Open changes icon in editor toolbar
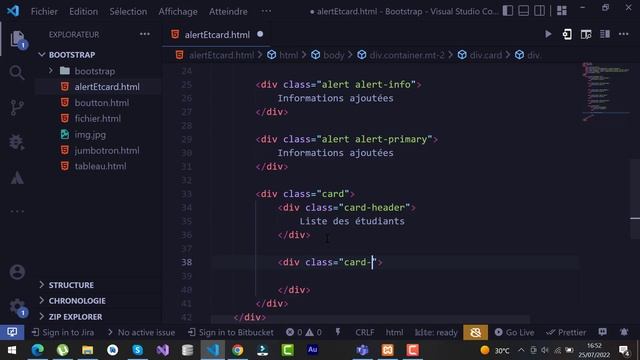 567,35
